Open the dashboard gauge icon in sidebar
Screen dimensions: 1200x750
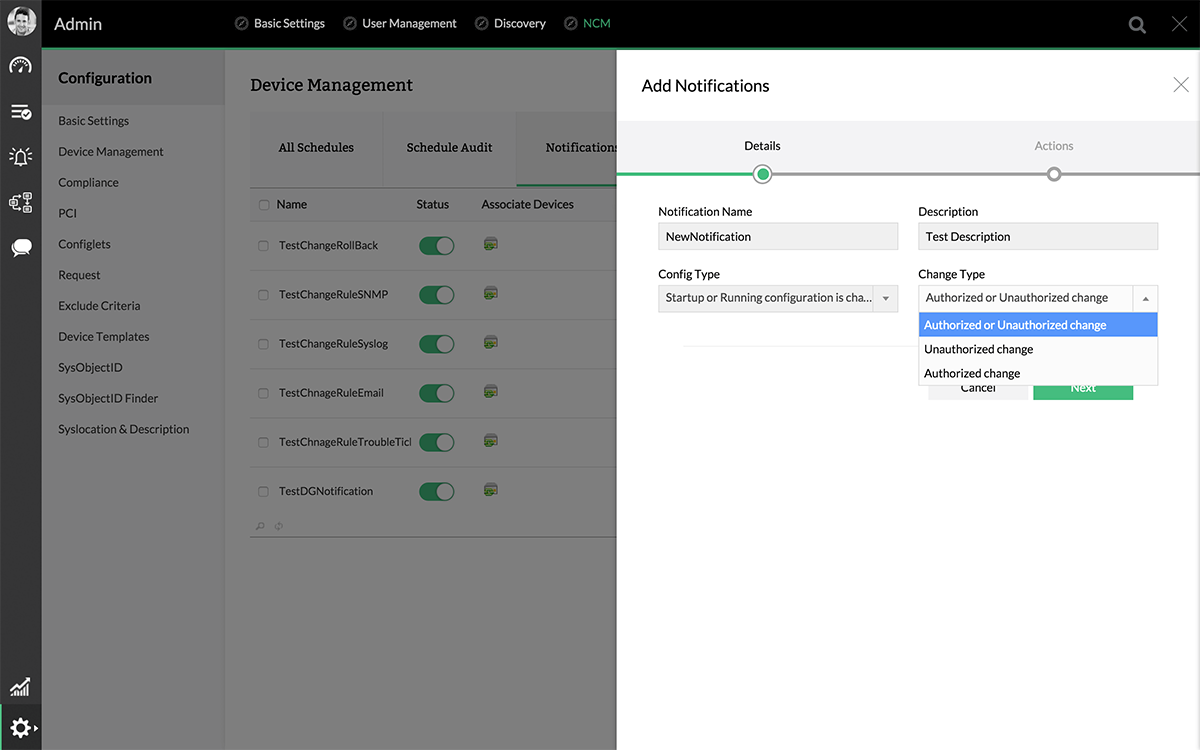tap(20, 66)
